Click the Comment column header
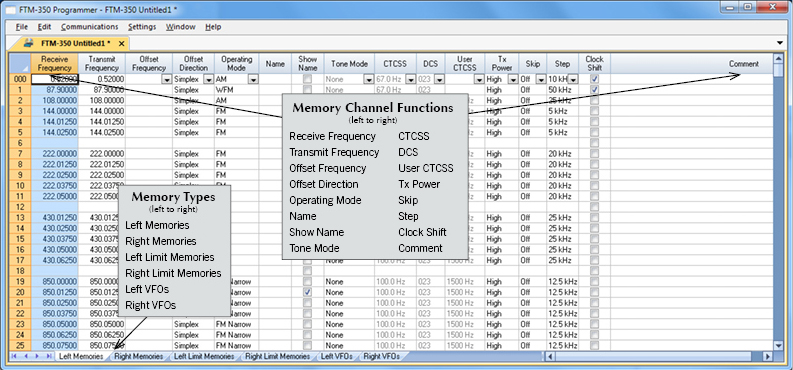 (x=692, y=64)
